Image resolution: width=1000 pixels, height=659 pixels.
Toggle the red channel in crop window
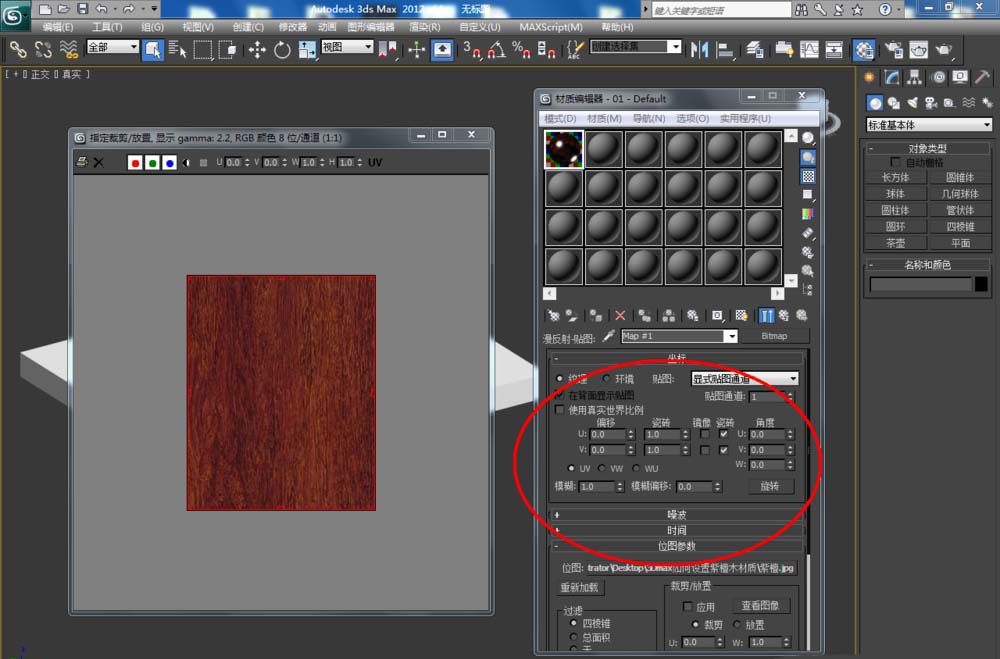coord(135,163)
